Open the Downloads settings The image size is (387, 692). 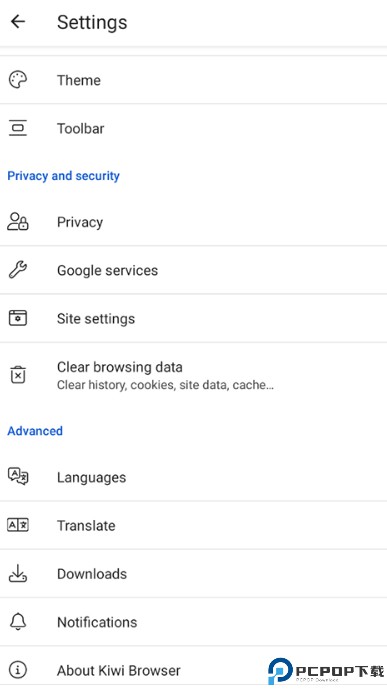[193, 573]
